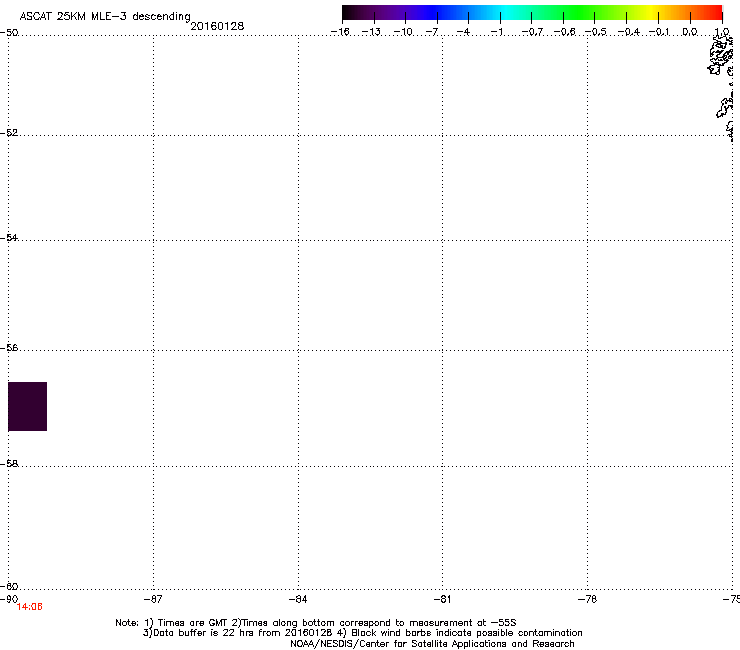Viewport: 740px width, 650px height.
Task: Click the NOAA/NESDIS credit line
Action: [432, 644]
